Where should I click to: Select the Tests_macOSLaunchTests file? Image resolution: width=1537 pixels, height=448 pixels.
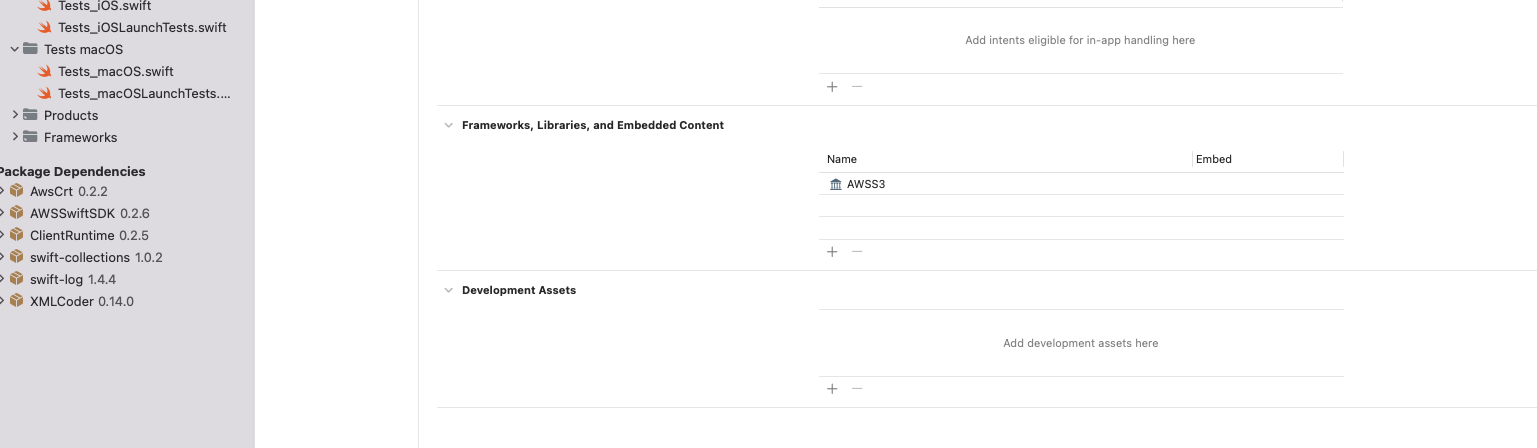coord(144,93)
